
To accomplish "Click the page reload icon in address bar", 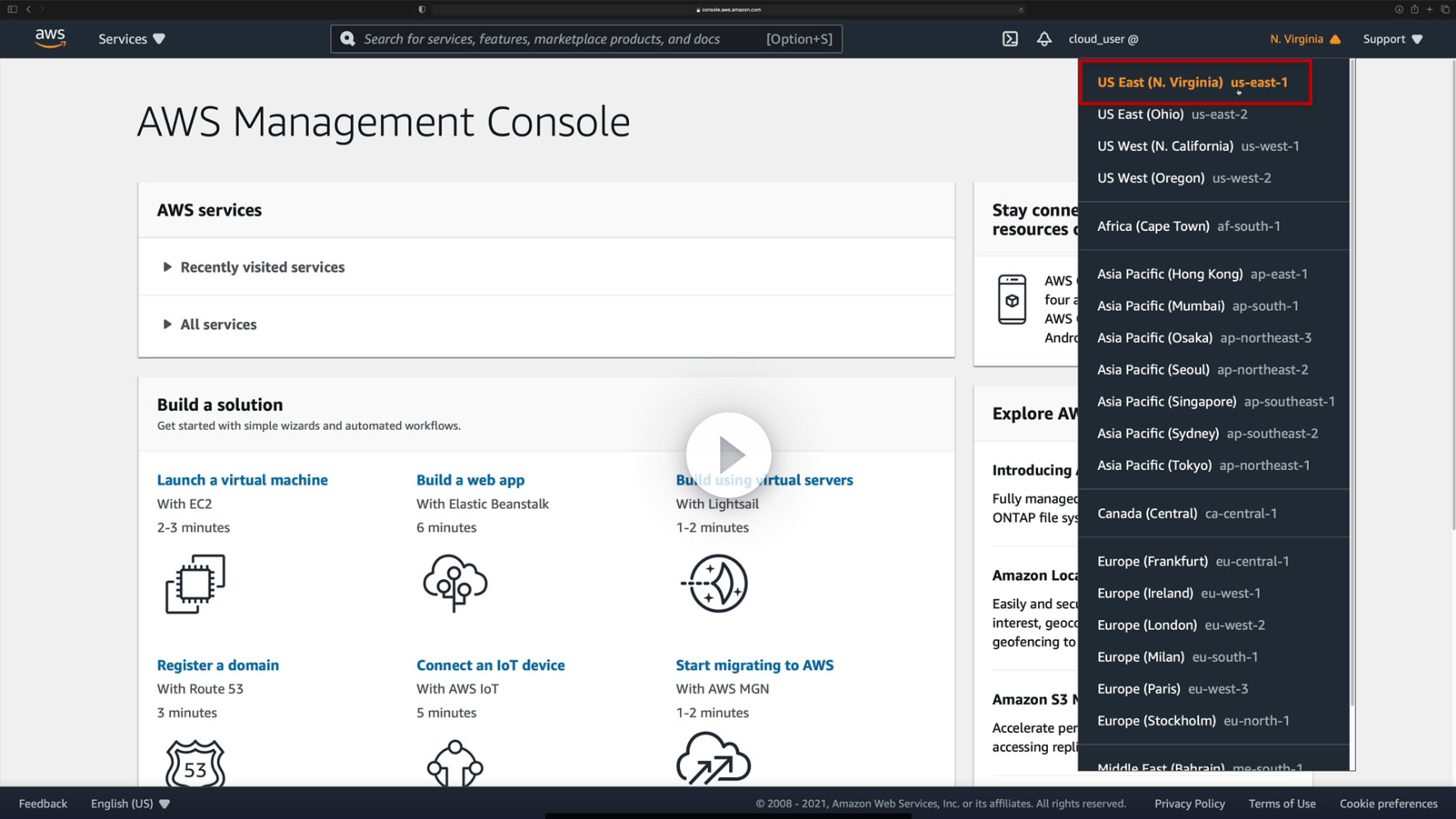I will point(1021,10).
